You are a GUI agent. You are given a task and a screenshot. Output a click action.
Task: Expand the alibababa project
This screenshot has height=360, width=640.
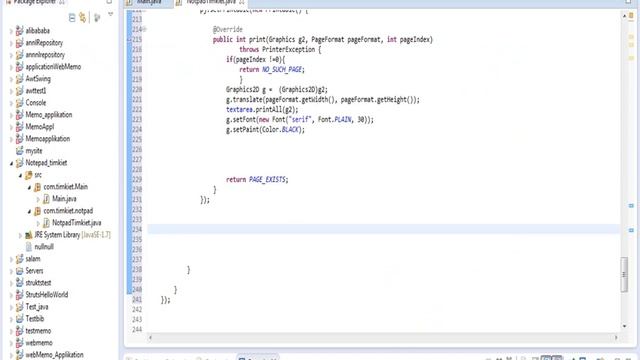click(x=11, y=31)
